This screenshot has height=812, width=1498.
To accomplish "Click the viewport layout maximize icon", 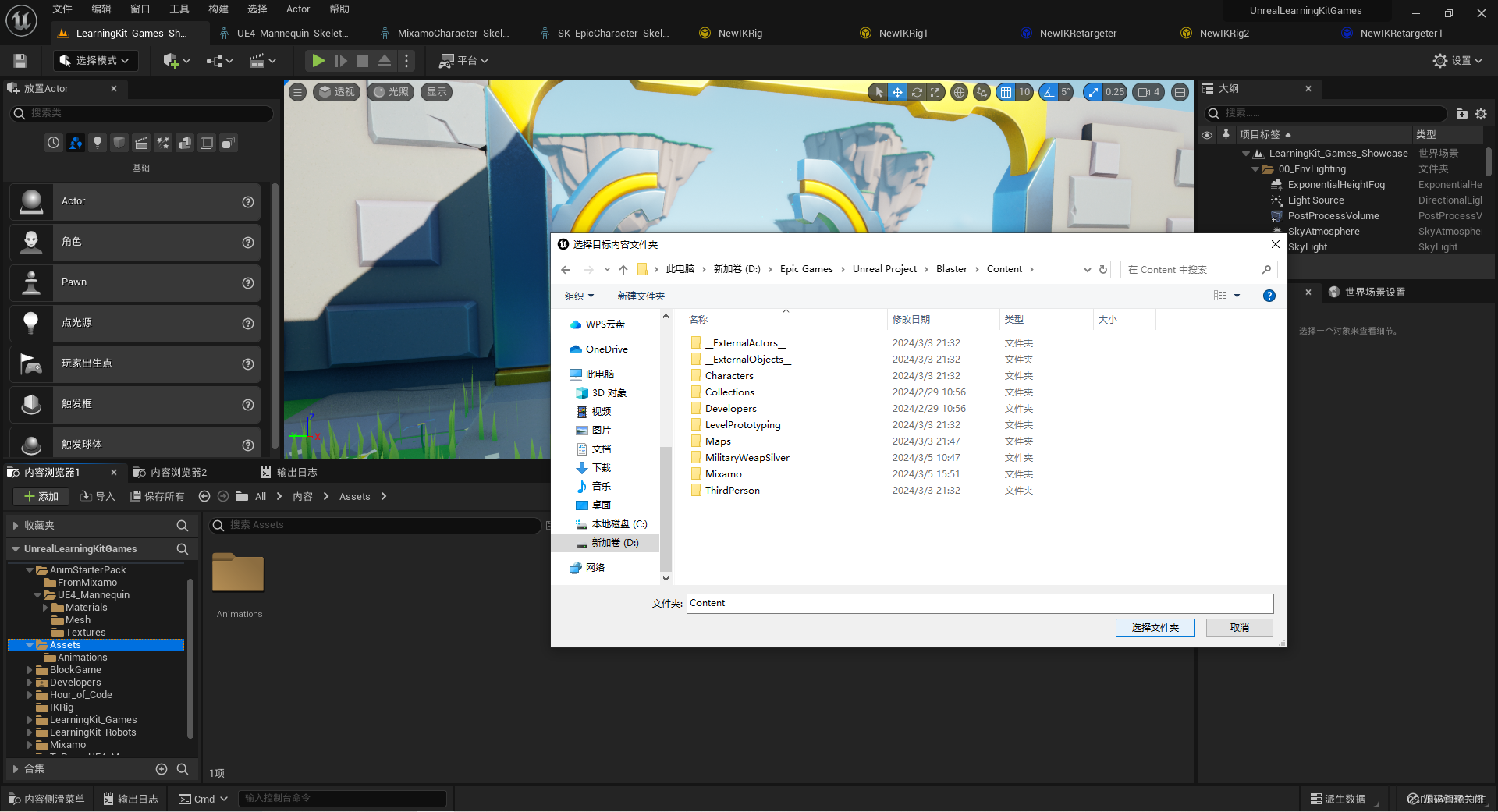I will (1180, 92).
